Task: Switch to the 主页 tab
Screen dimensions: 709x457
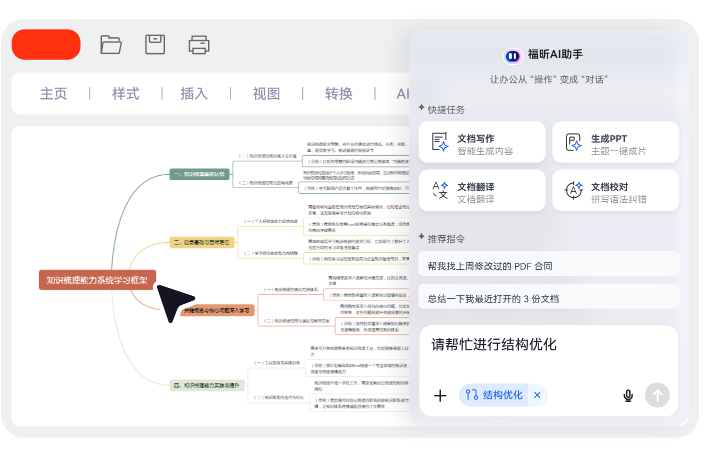Action: pos(53,94)
